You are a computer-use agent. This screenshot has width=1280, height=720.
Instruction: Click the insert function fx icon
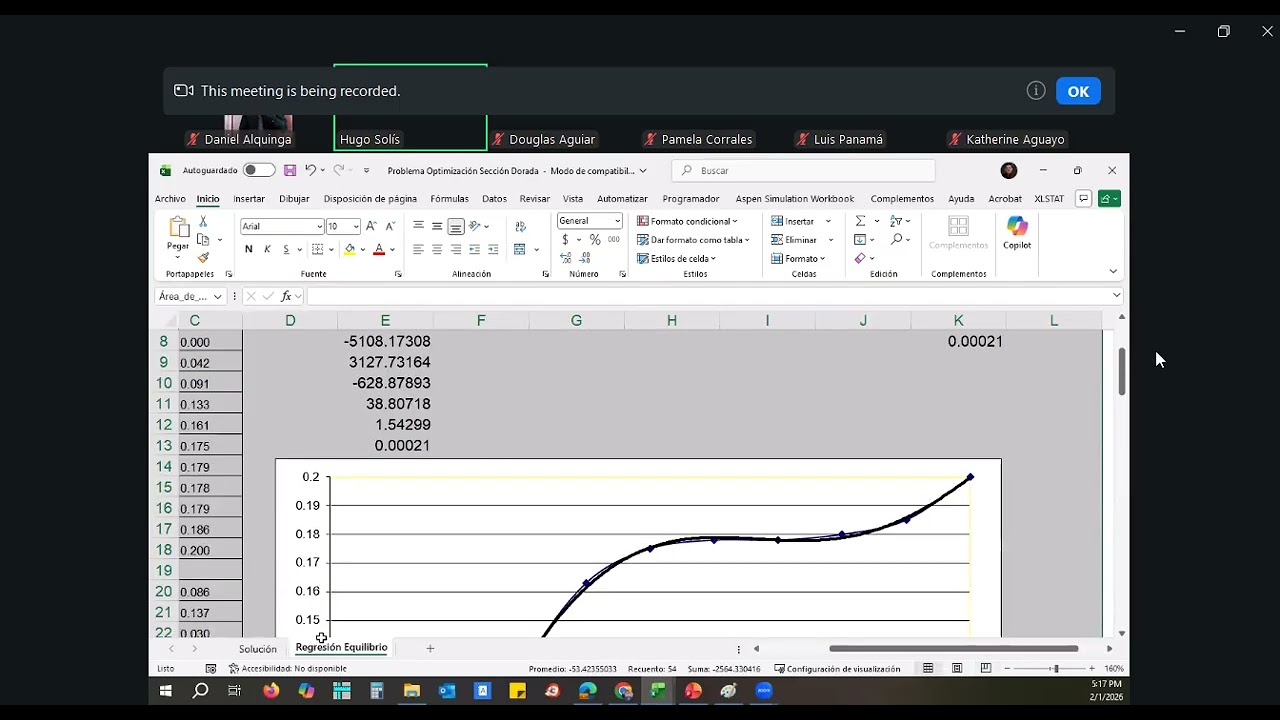click(286, 296)
